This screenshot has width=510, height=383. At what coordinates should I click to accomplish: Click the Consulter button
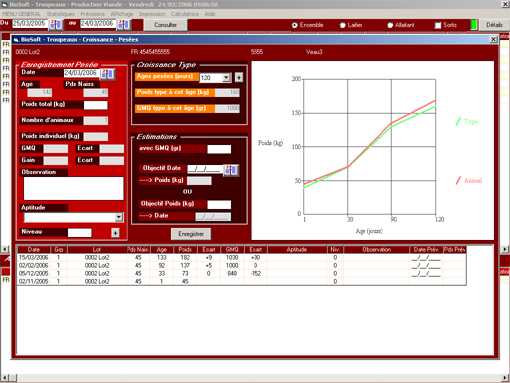[166, 25]
